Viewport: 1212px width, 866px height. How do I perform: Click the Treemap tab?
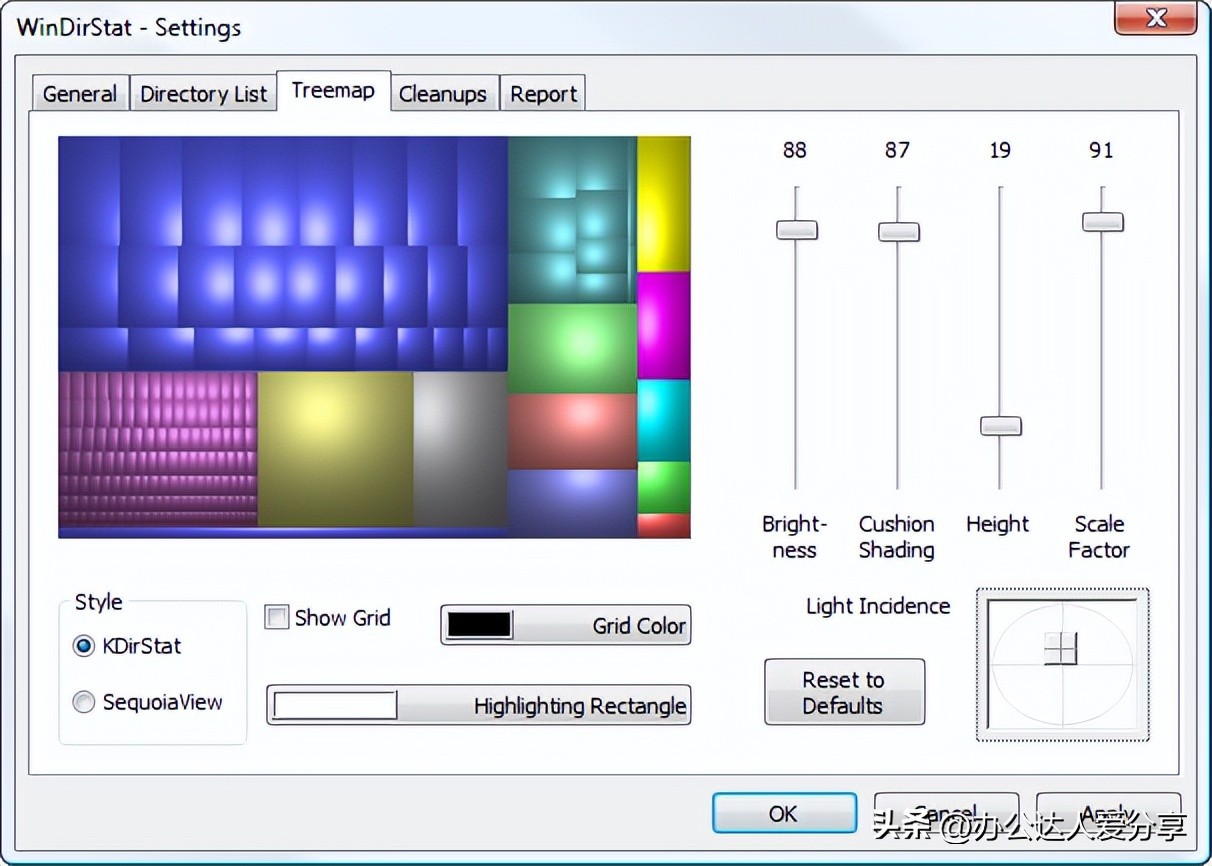pos(333,89)
